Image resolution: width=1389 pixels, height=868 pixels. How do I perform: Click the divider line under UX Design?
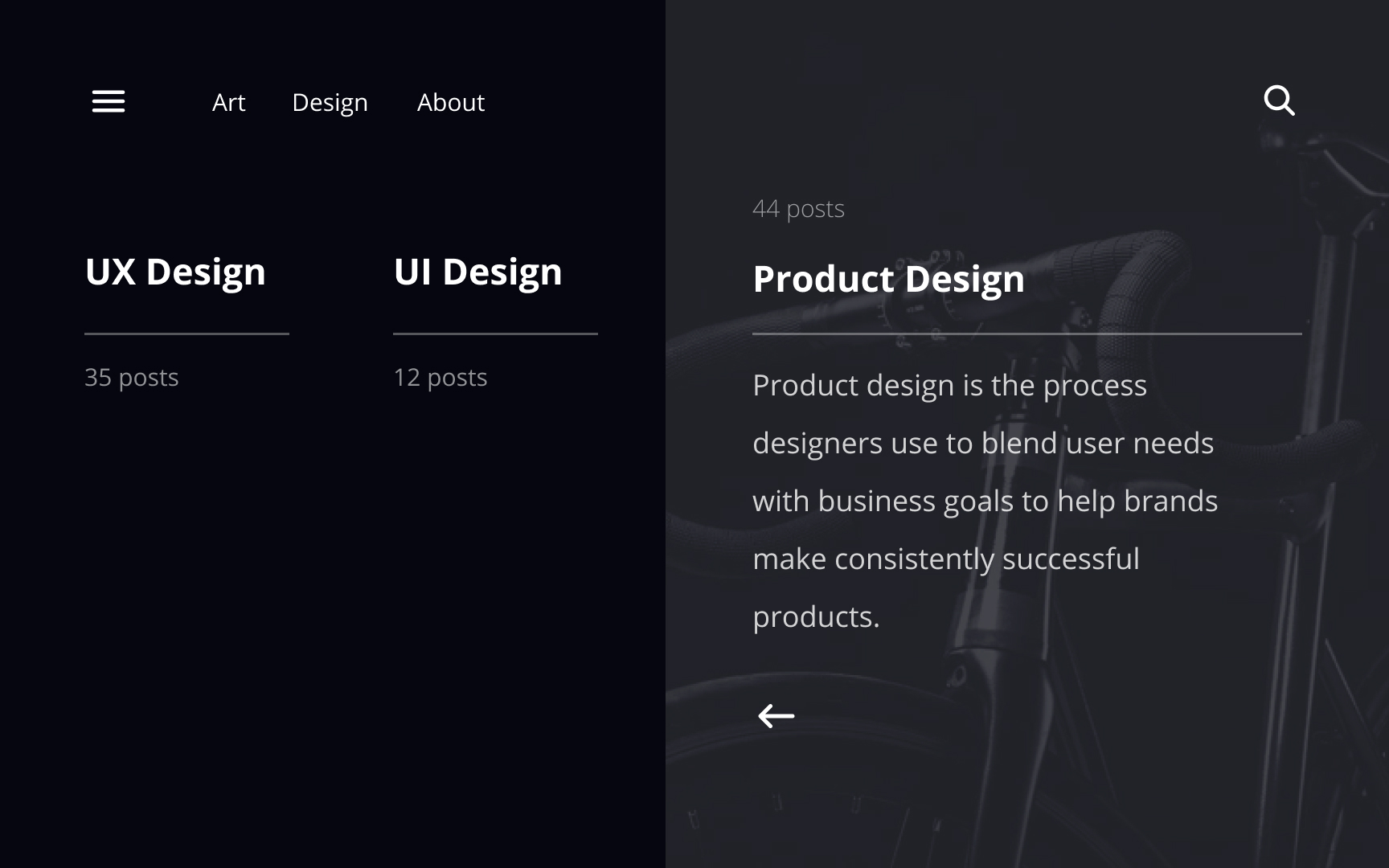pos(186,333)
